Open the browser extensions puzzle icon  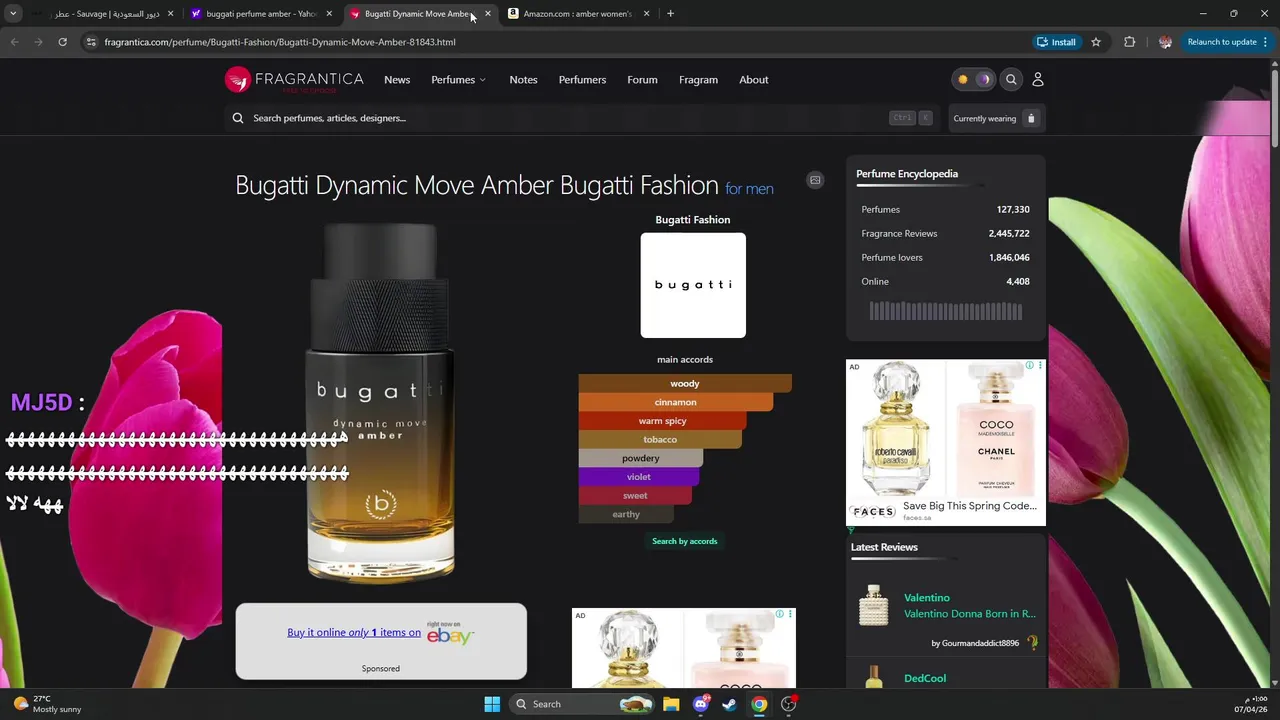click(1130, 42)
